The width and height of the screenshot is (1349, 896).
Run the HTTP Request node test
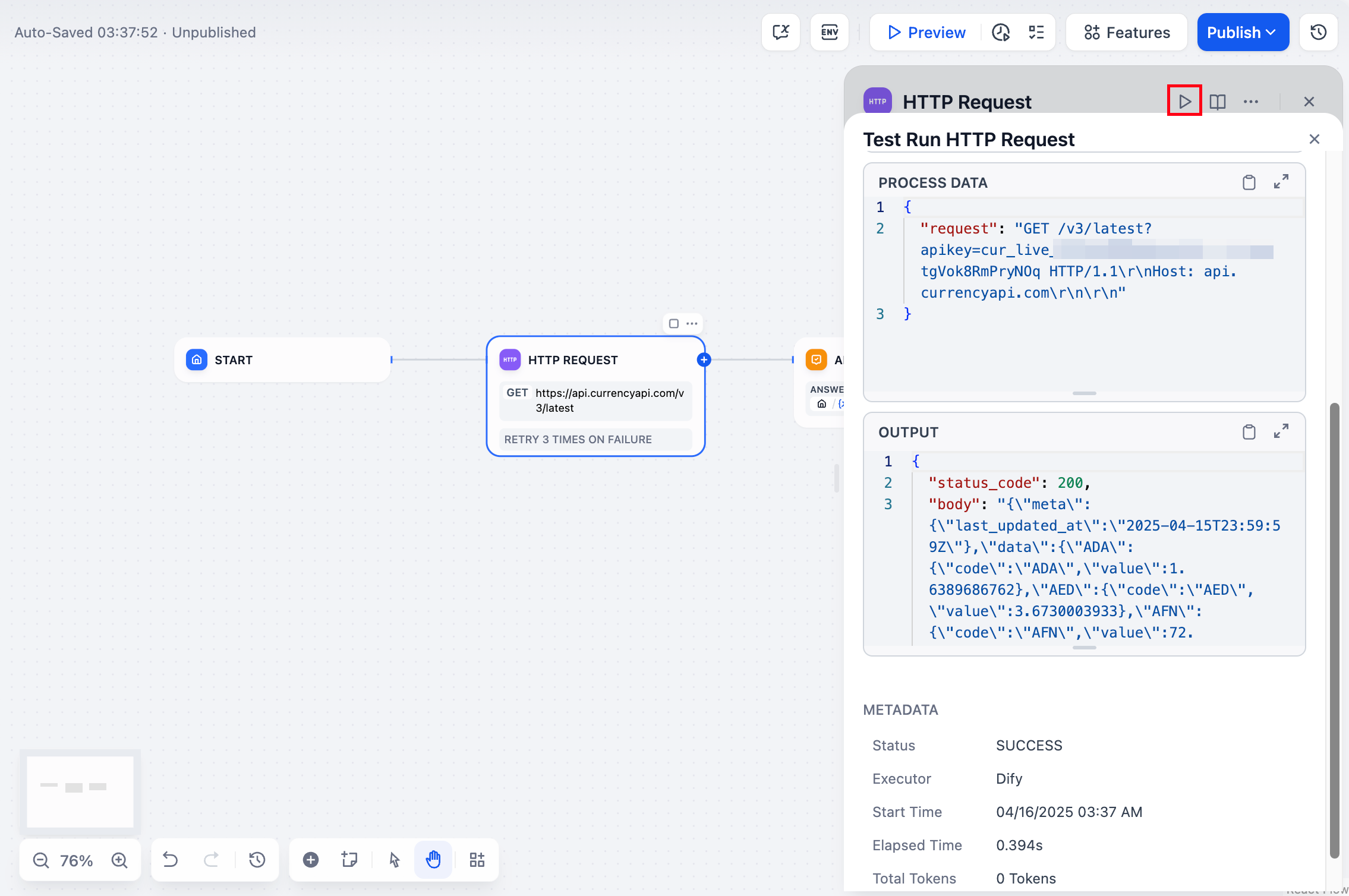(1184, 102)
